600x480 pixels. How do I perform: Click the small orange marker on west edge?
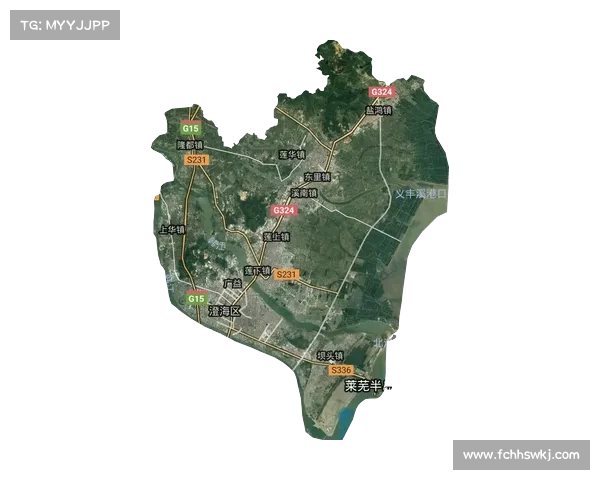click(x=155, y=199)
